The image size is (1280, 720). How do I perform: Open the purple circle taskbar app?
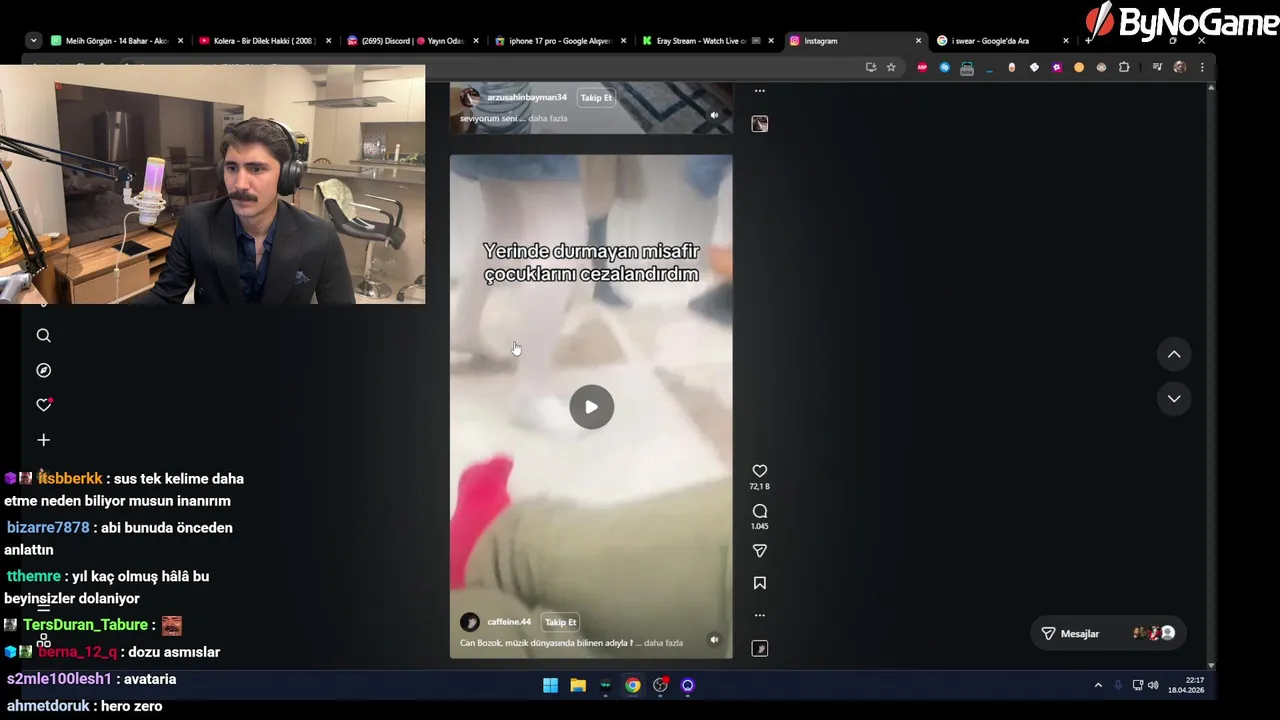(x=688, y=685)
